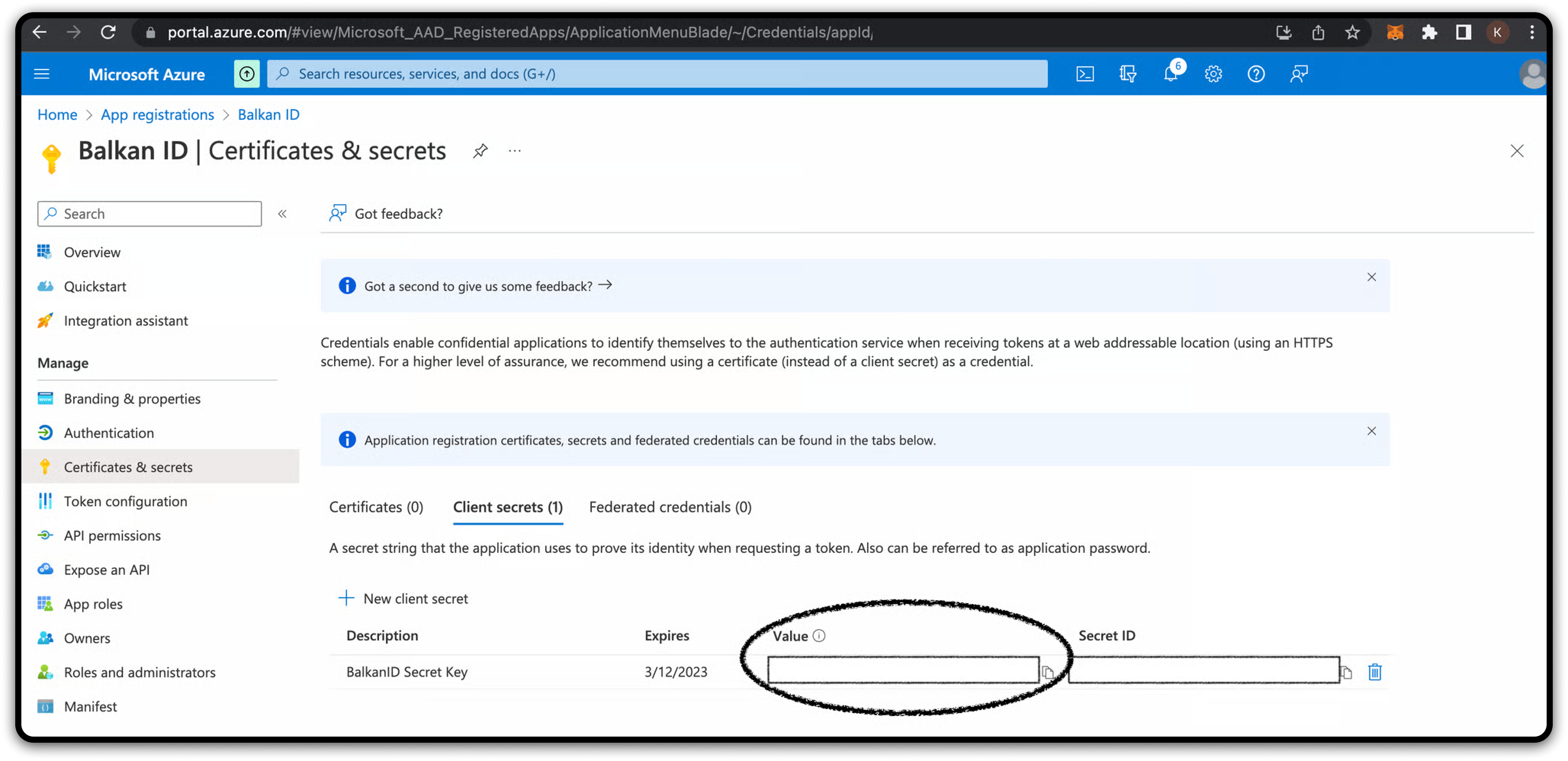
Task: Show Value column info tooltip icon
Action: click(819, 636)
